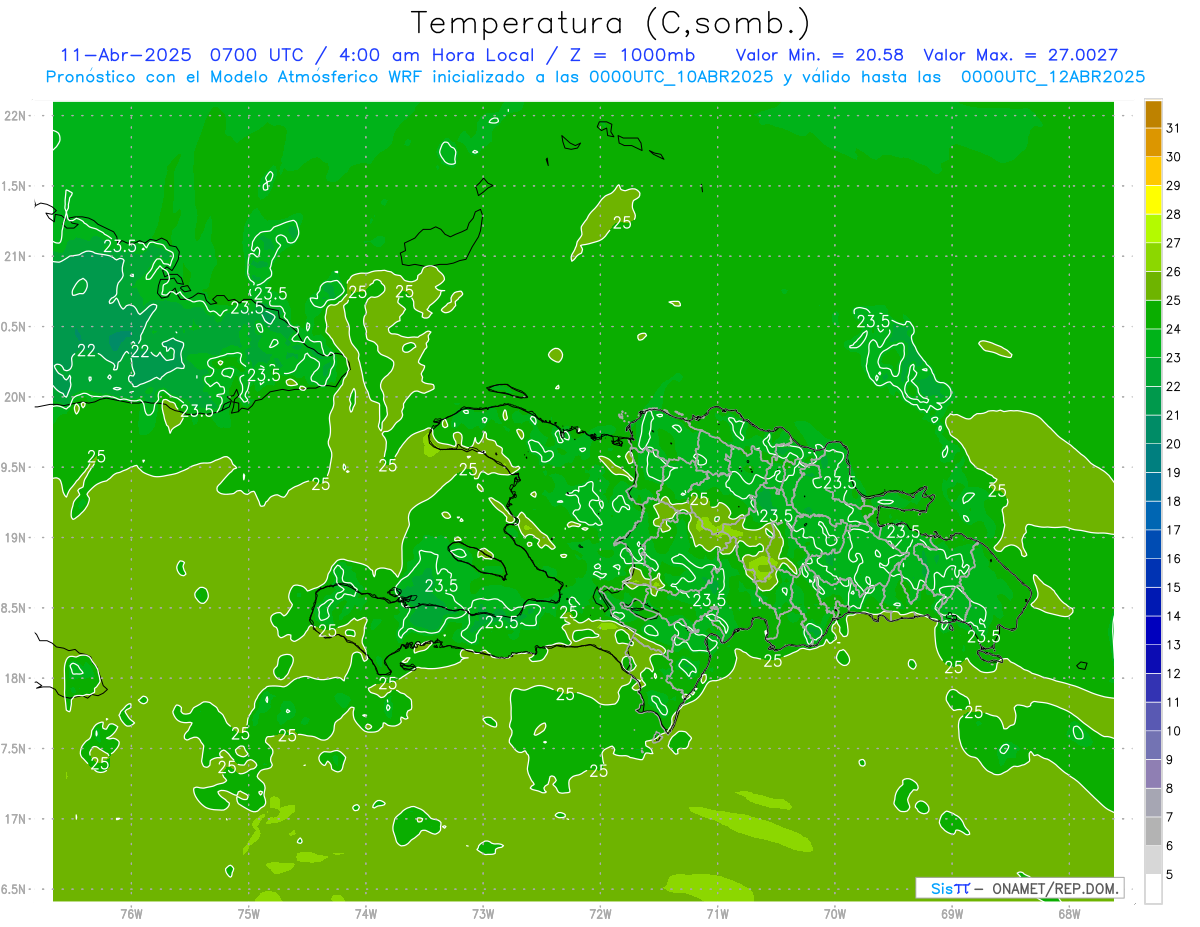Screen dimensions: 1200x927
Task: Click legend value "27" on the color bar
Action: 1173,243
